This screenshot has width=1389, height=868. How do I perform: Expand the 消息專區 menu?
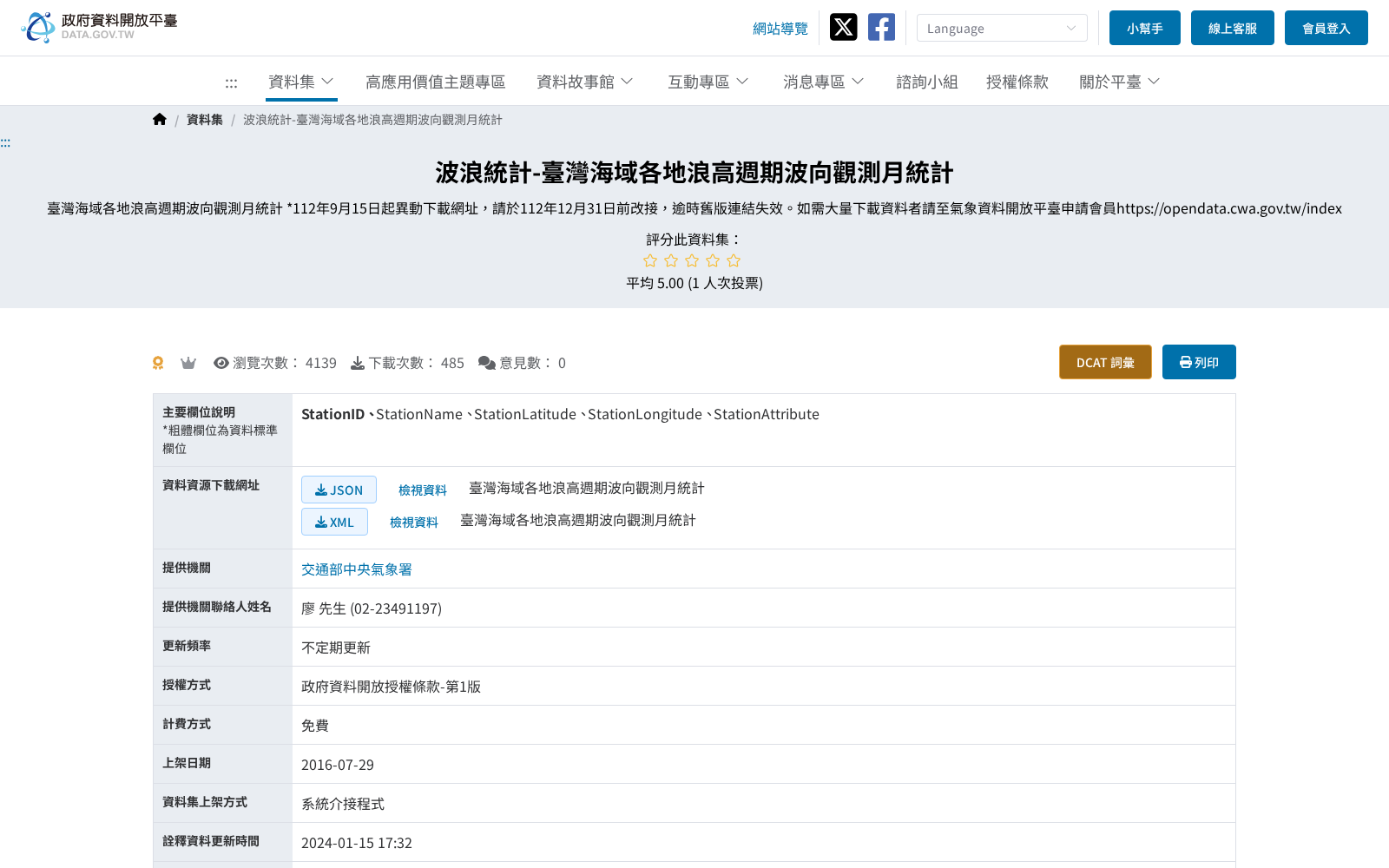pyautogui.click(x=824, y=82)
